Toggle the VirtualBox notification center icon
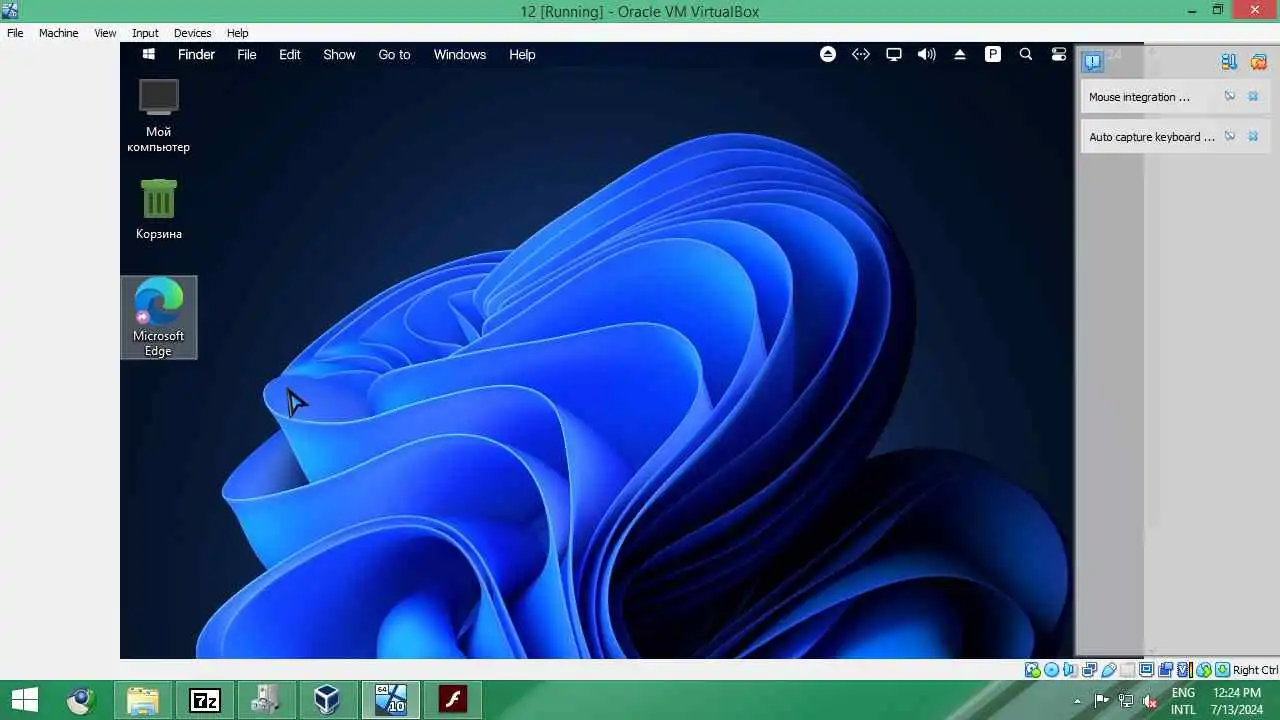 (1092, 62)
